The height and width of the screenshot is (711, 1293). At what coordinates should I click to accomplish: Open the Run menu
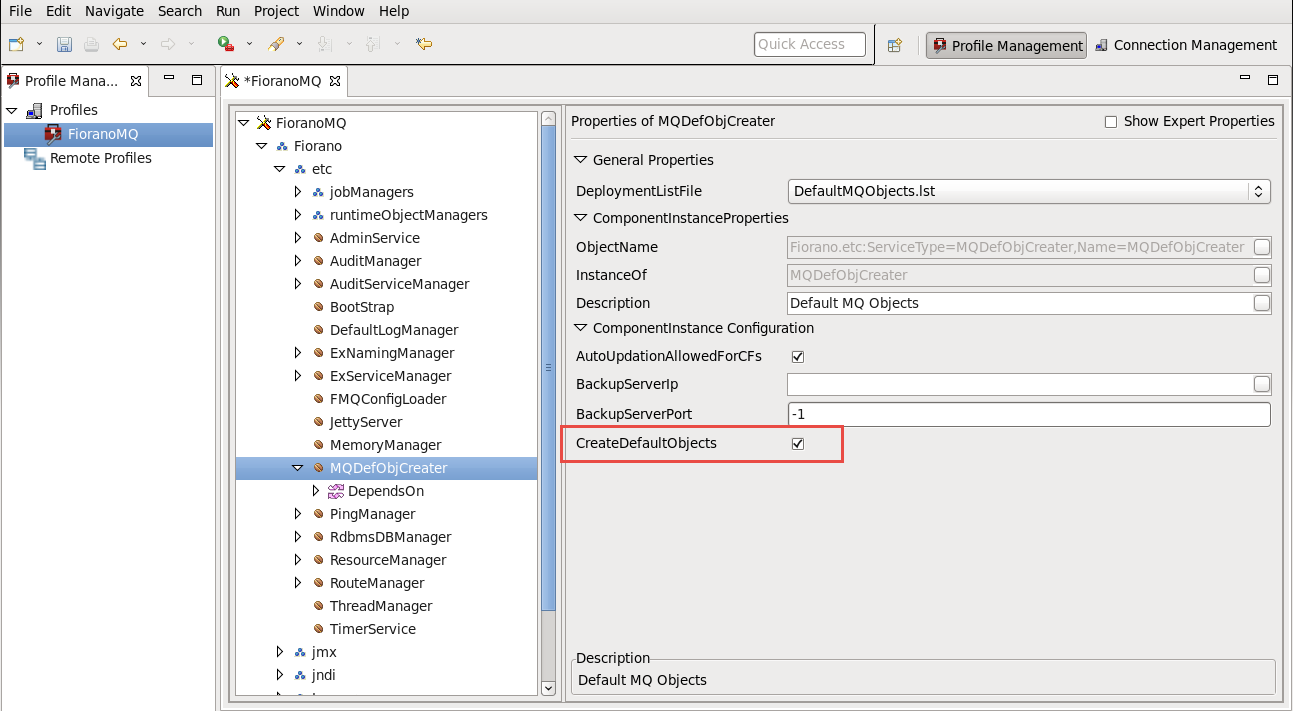228,11
